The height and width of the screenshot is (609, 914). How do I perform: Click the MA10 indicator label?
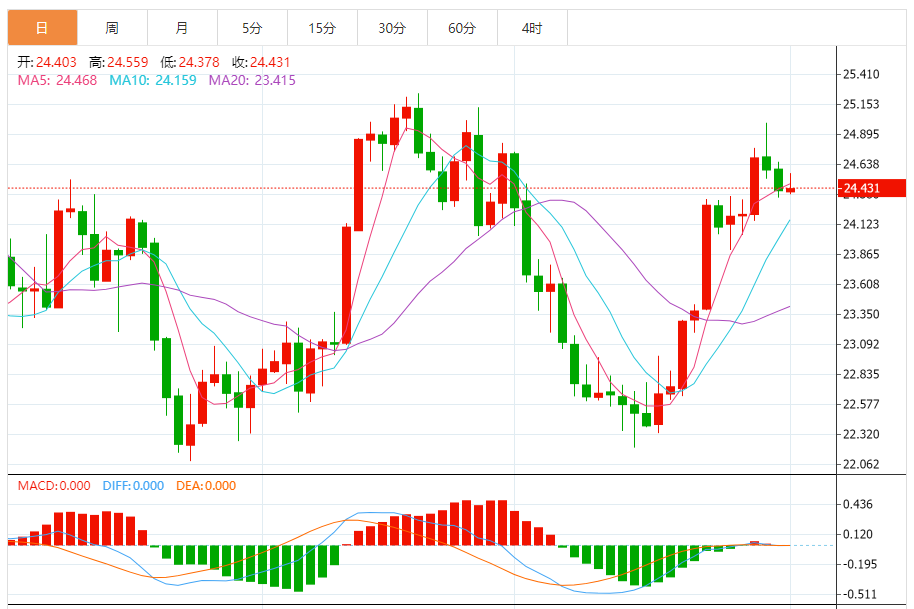[x=153, y=80]
